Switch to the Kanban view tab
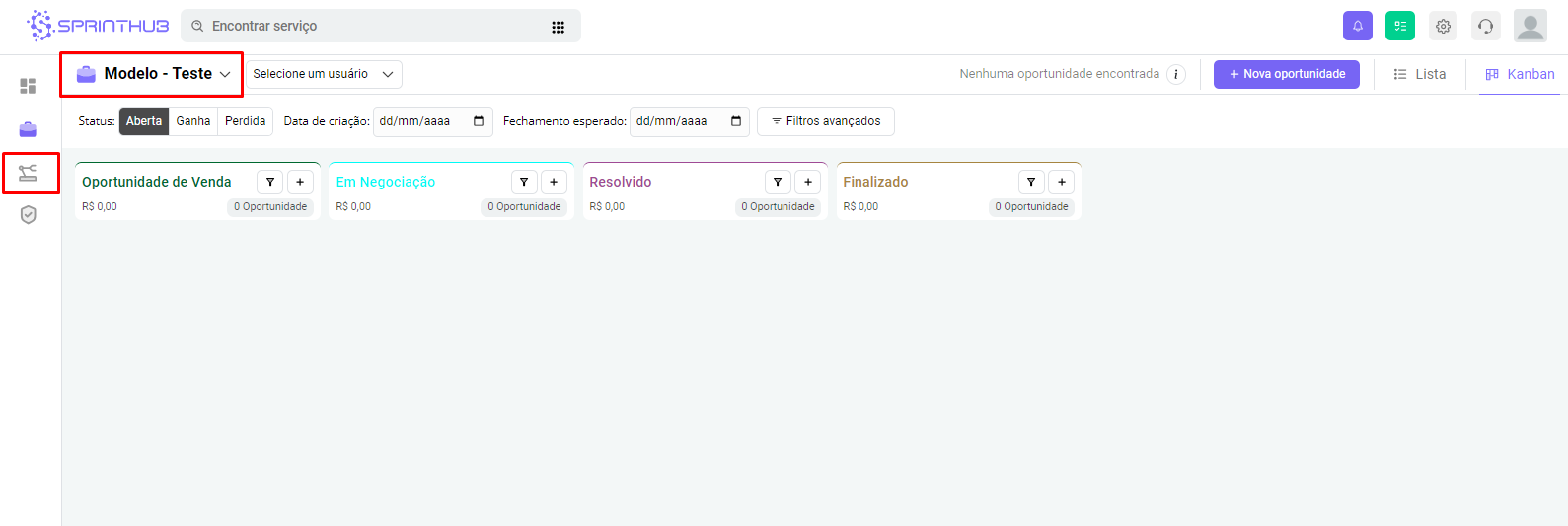 click(1520, 74)
